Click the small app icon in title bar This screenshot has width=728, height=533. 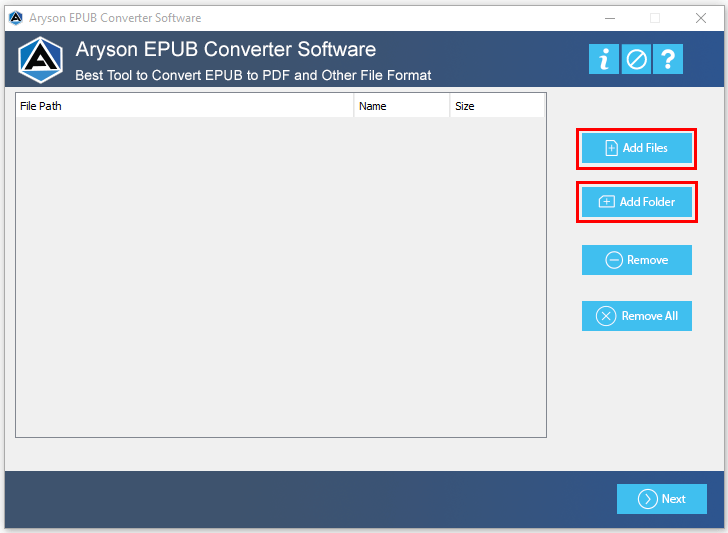click(x=16, y=18)
